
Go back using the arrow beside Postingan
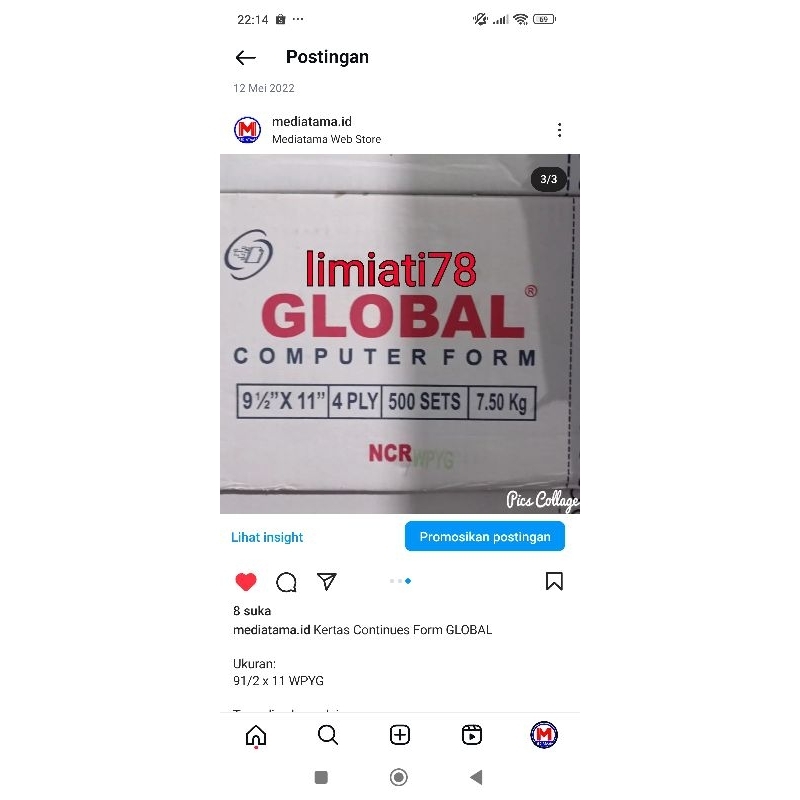245,58
